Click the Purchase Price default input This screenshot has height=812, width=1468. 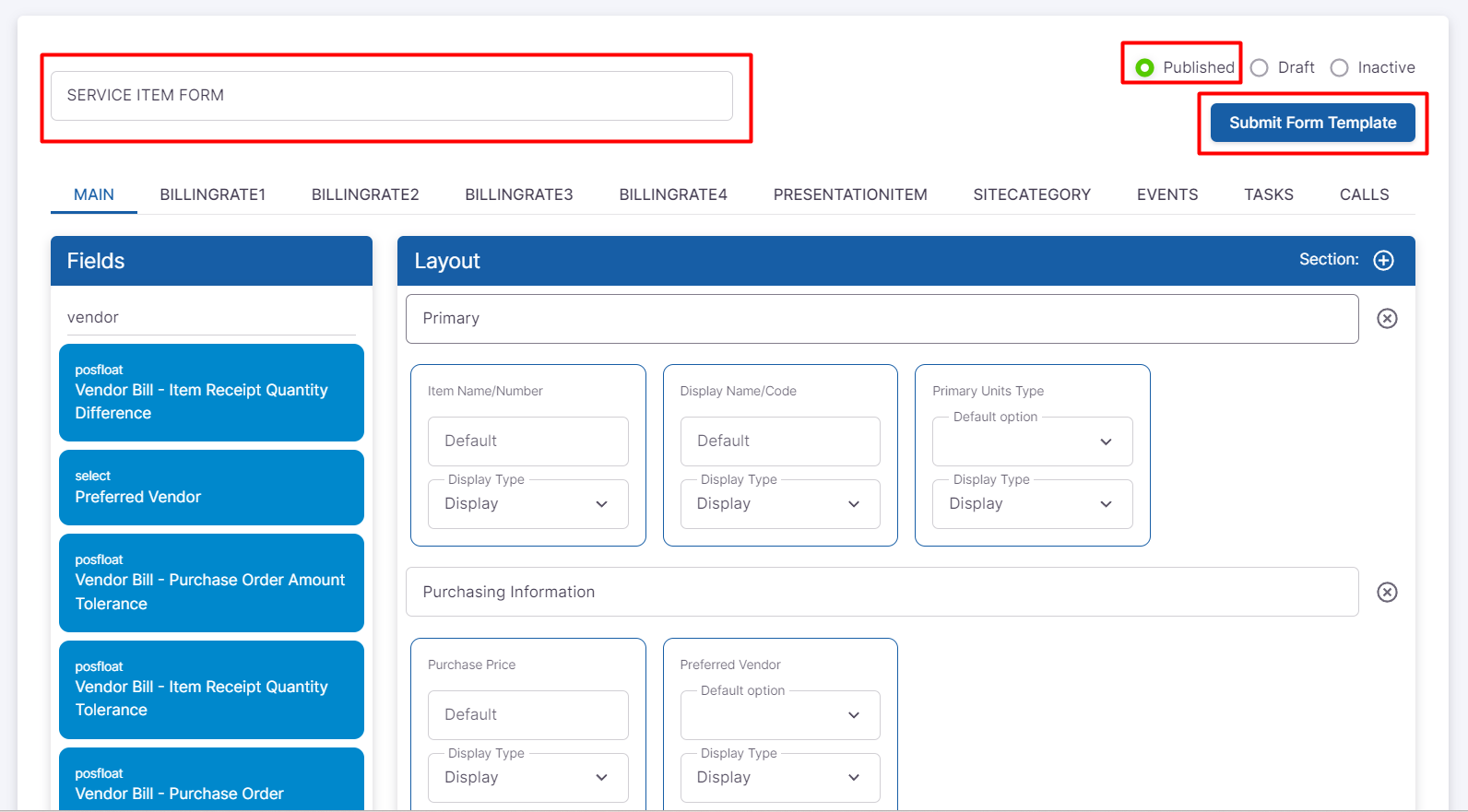click(527, 715)
